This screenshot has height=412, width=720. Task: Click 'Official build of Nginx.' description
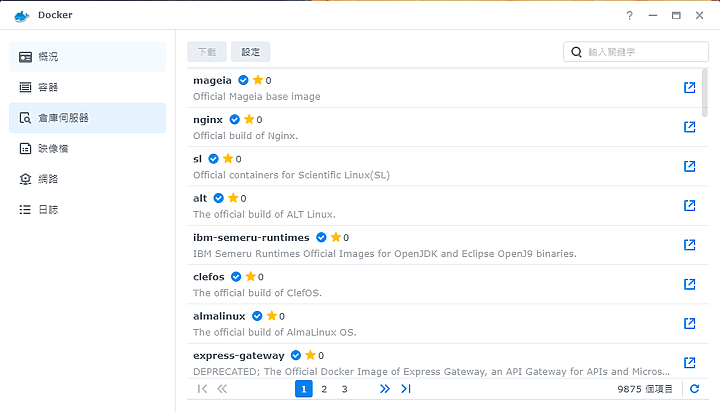245,136
